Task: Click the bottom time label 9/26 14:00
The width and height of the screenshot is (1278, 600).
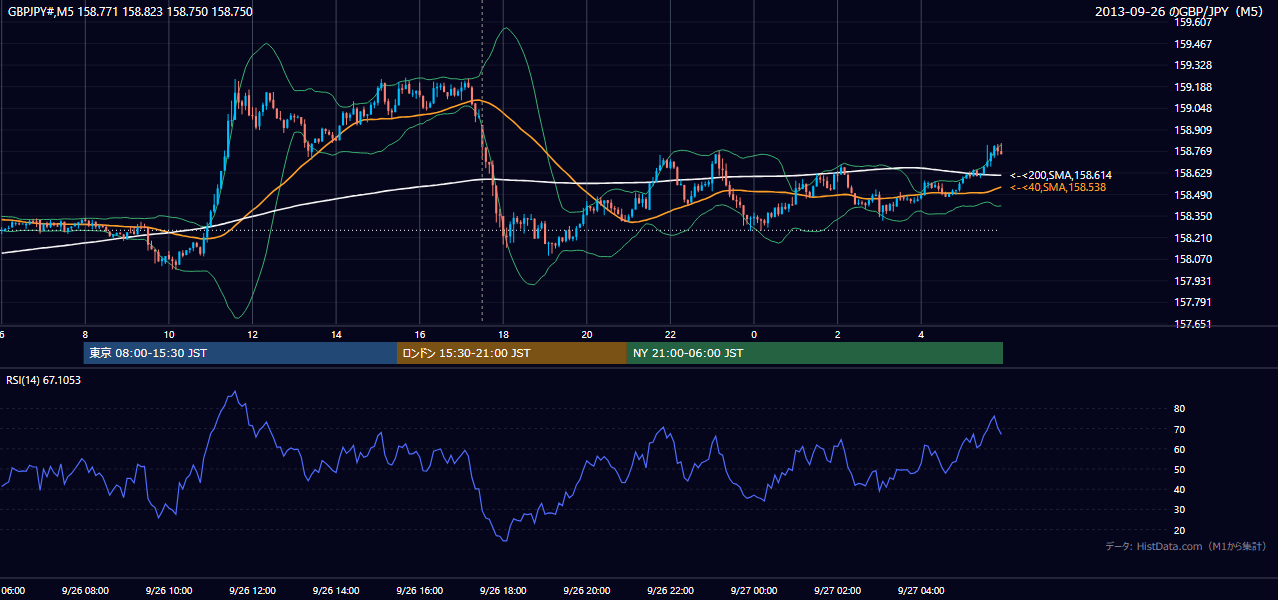Action: pos(336,591)
